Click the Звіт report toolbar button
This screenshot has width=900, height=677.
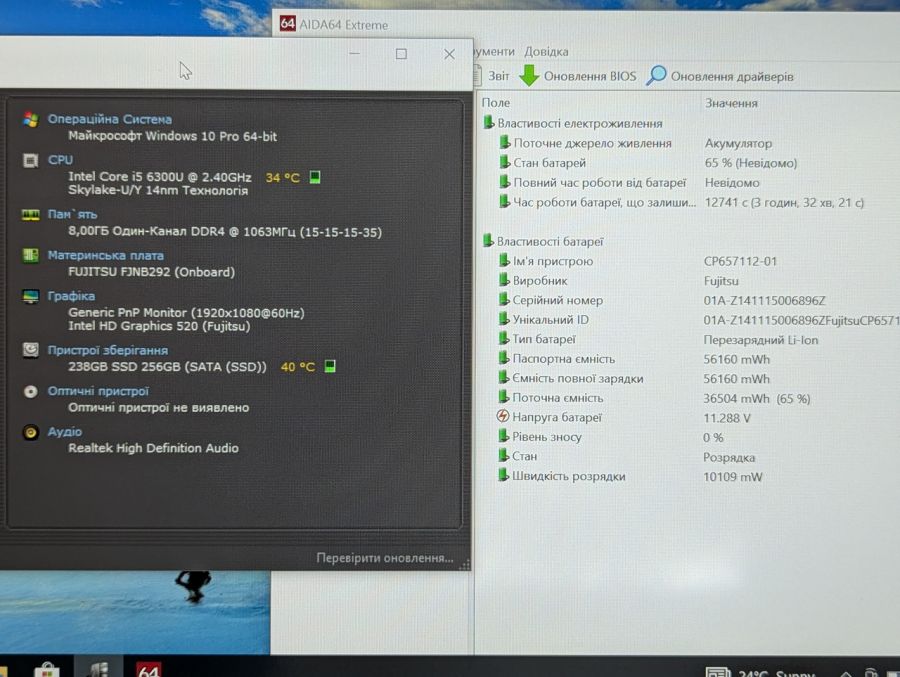[x=498, y=76]
